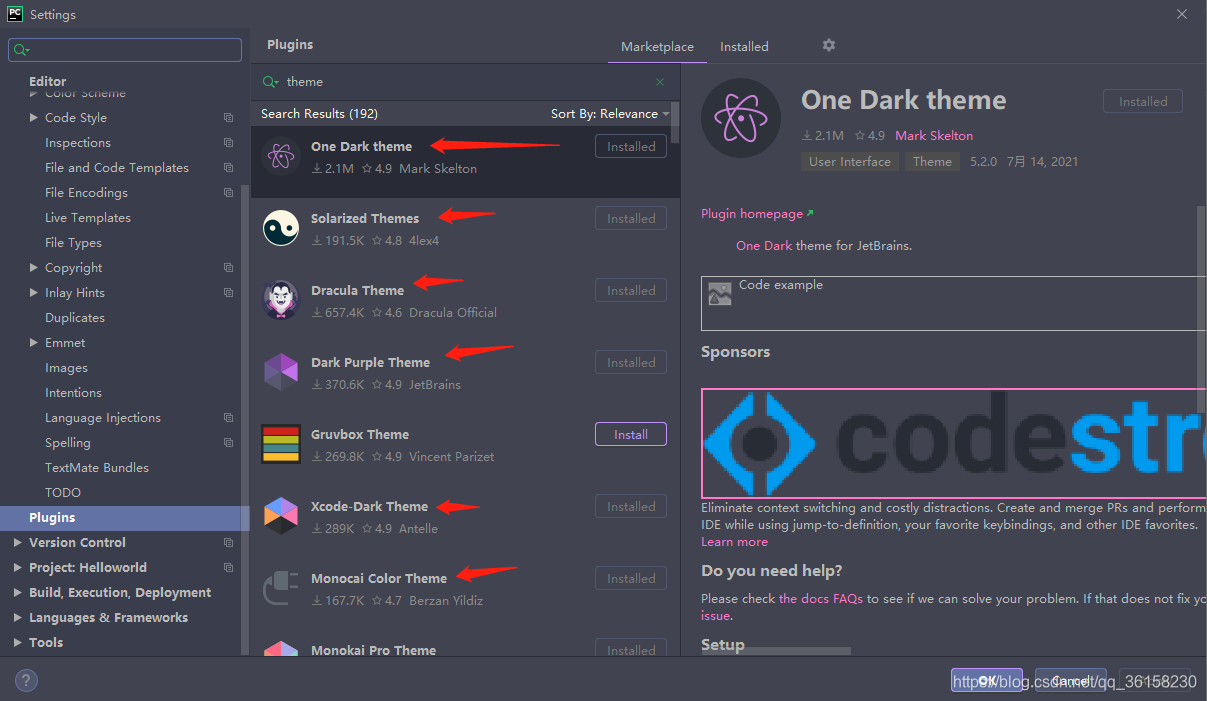Expand the Tools section
1207x701 pixels.
point(18,643)
